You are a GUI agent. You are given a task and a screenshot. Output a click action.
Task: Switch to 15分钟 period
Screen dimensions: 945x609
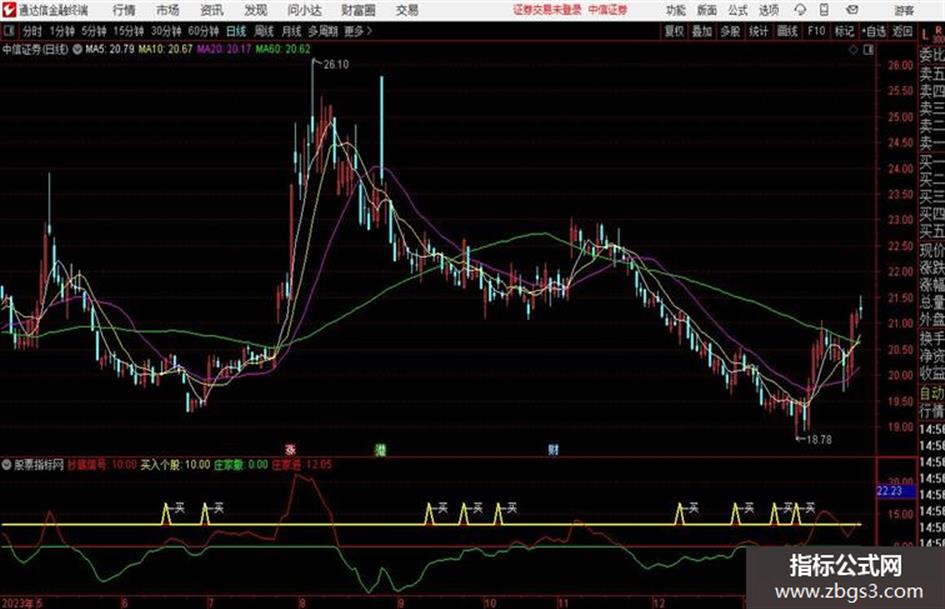[128, 31]
